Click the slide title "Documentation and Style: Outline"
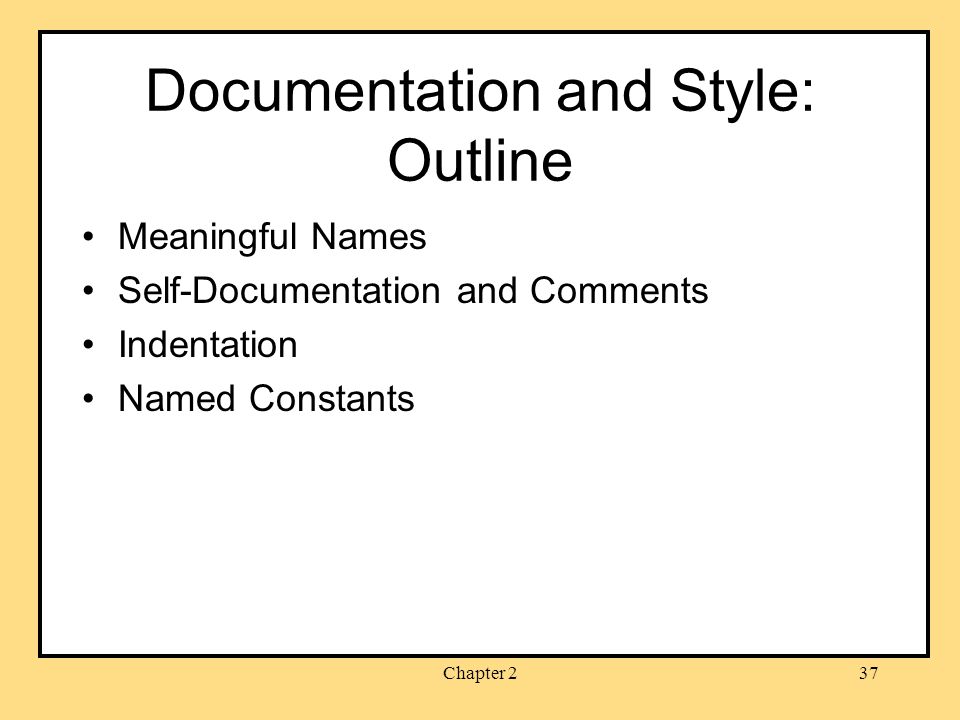960x720 pixels. 480,125
